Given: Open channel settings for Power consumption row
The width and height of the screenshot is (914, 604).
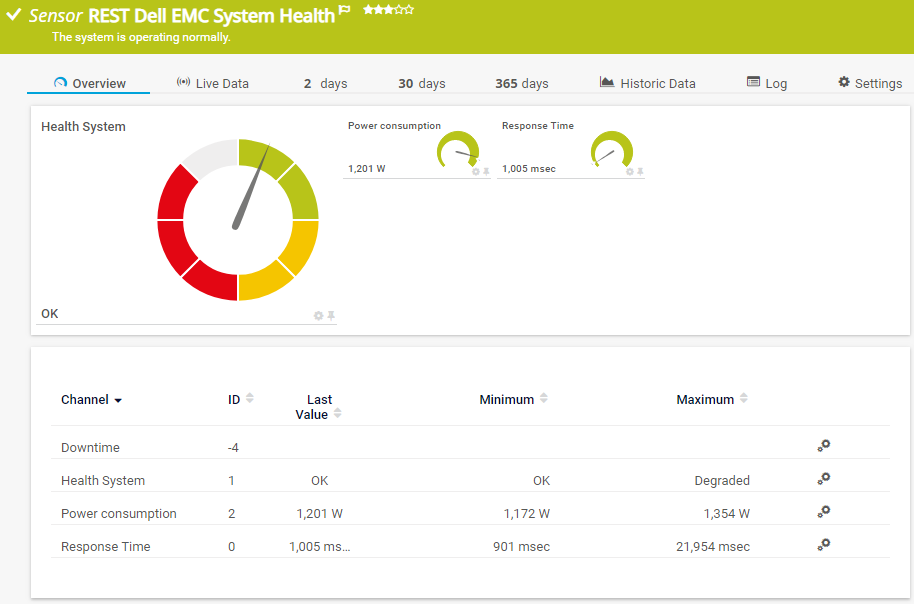Looking at the screenshot, I should click(x=823, y=512).
